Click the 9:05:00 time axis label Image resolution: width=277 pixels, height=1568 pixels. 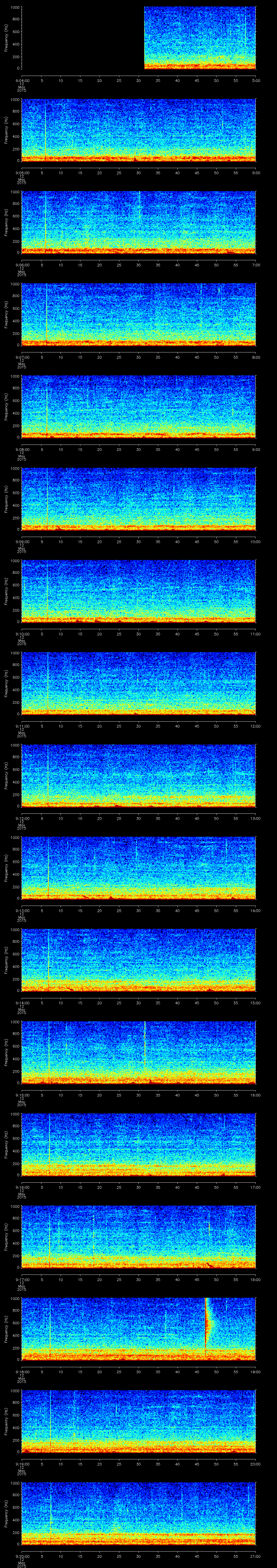coord(22,173)
